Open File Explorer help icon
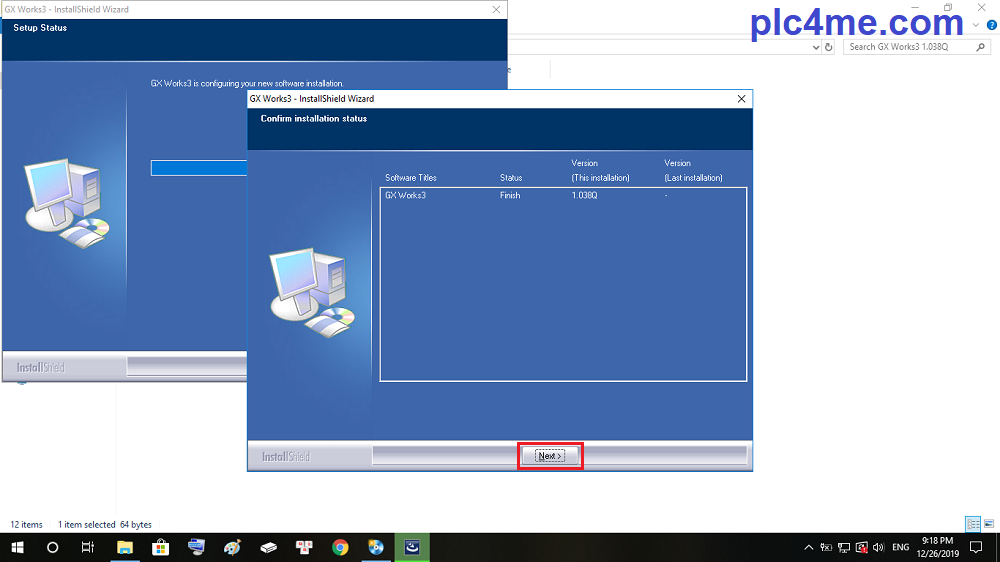 pos(991,25)
